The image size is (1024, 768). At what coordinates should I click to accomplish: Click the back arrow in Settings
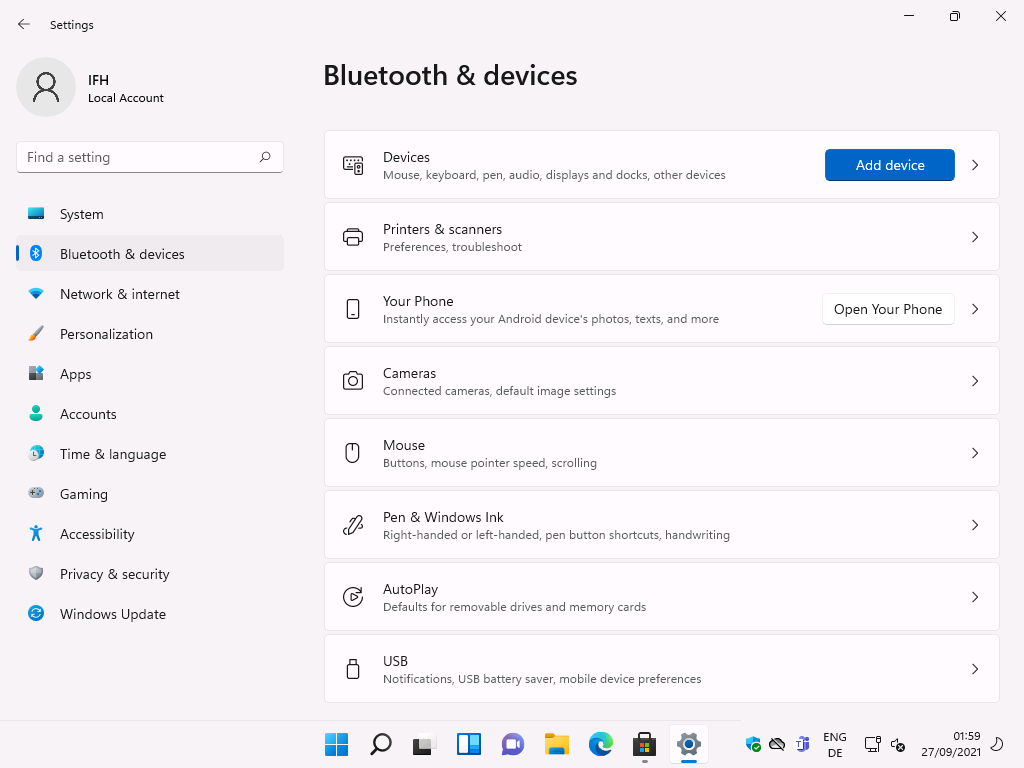[24, 24]
